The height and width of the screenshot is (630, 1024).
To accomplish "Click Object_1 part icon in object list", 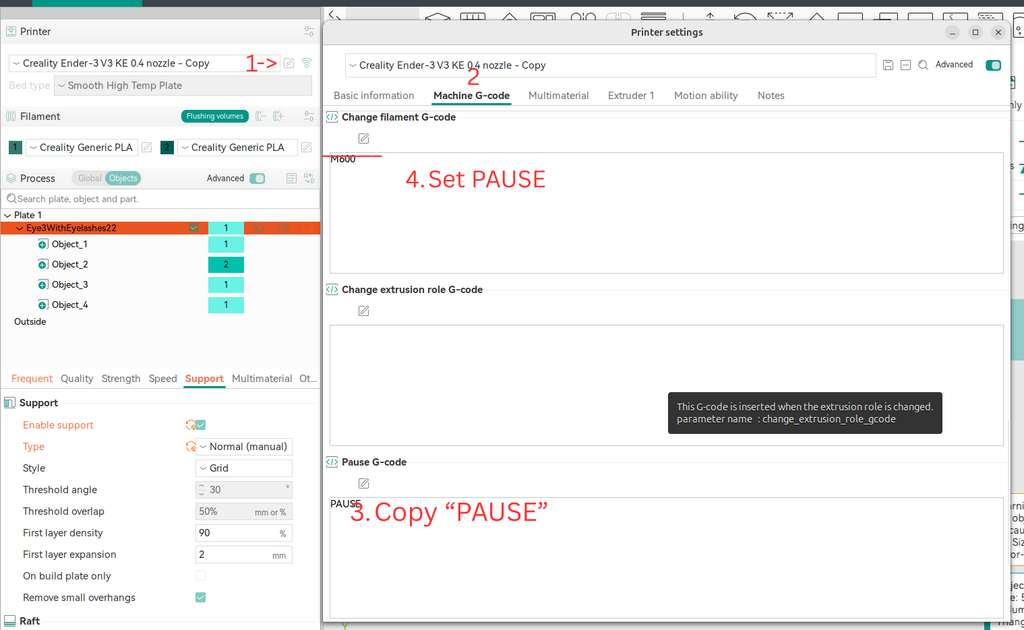I will 42,244.
